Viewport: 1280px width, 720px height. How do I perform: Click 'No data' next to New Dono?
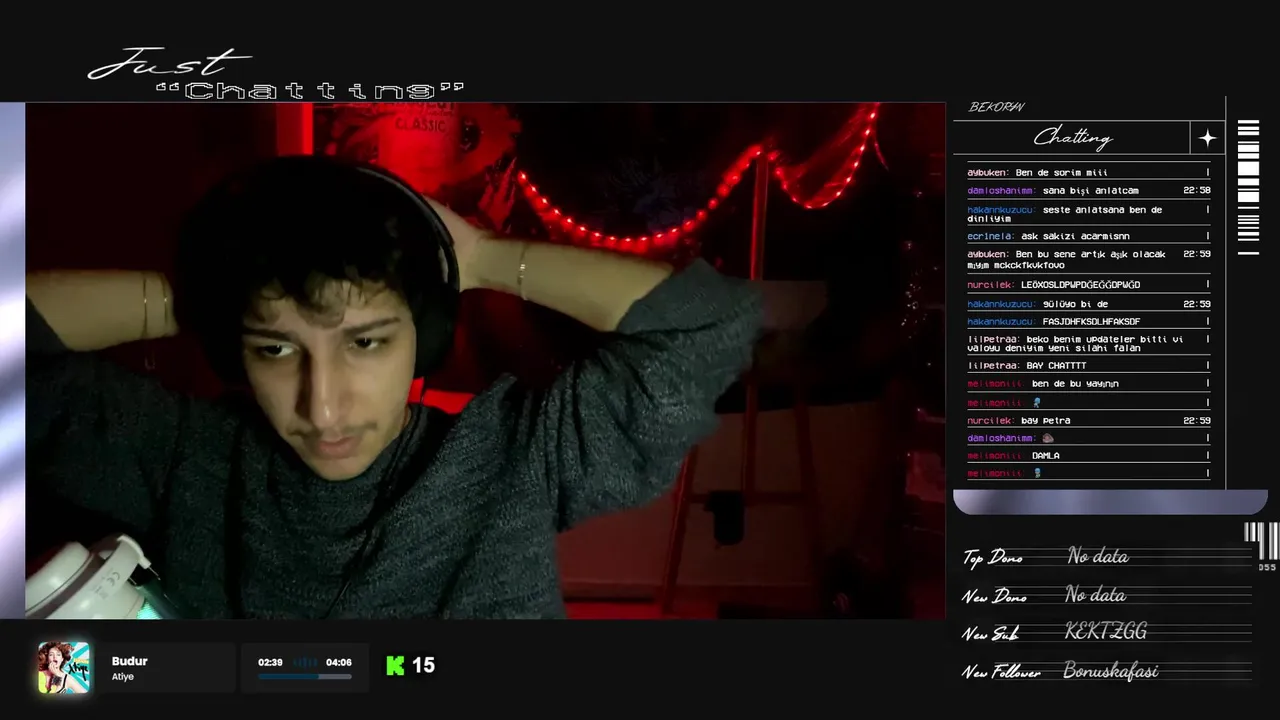[x=1096, y=595]
